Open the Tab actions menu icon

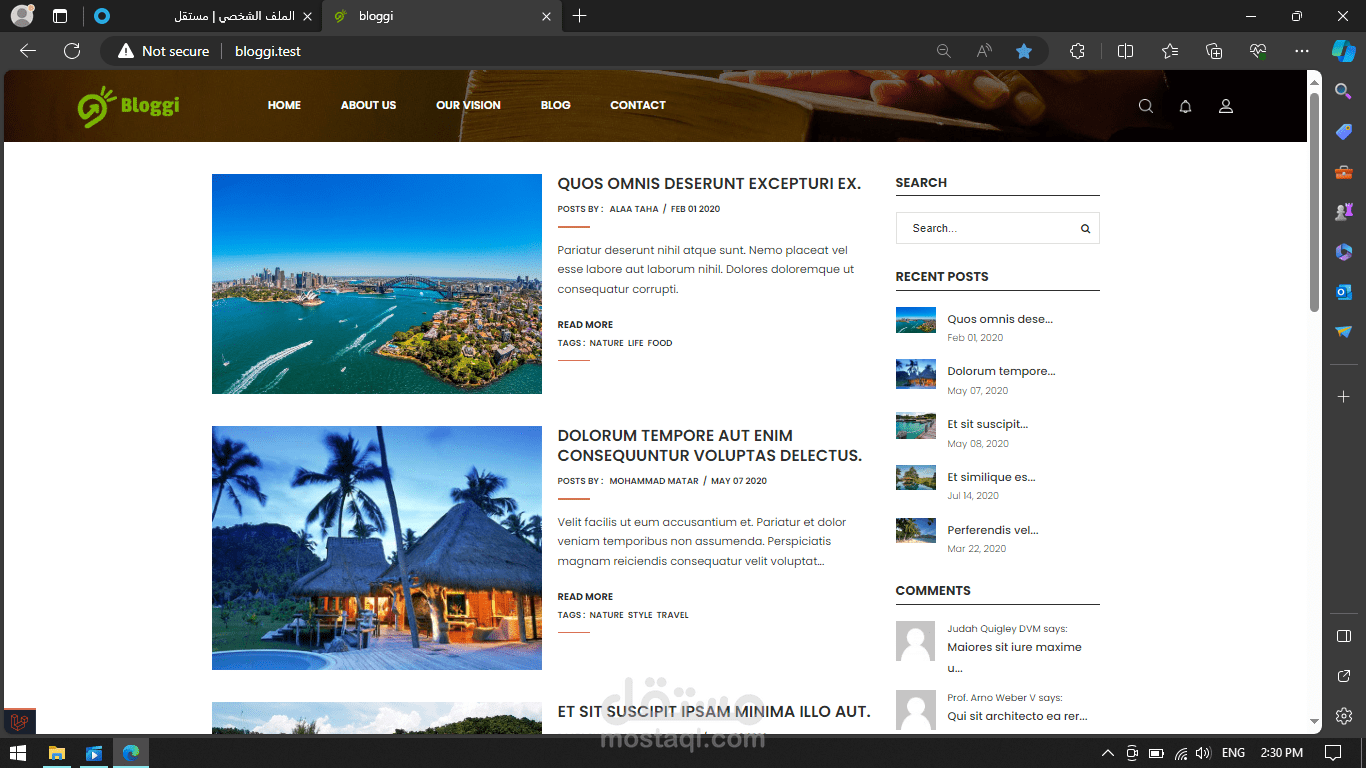[60, 16]
